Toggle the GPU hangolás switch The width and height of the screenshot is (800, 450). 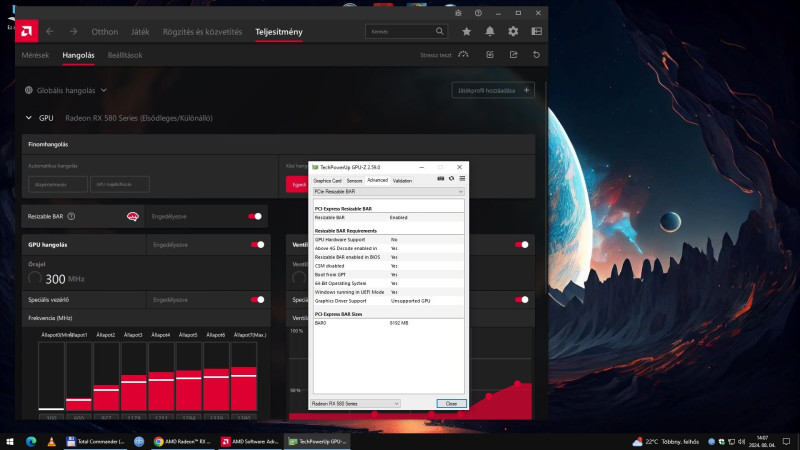coord(258,245)
